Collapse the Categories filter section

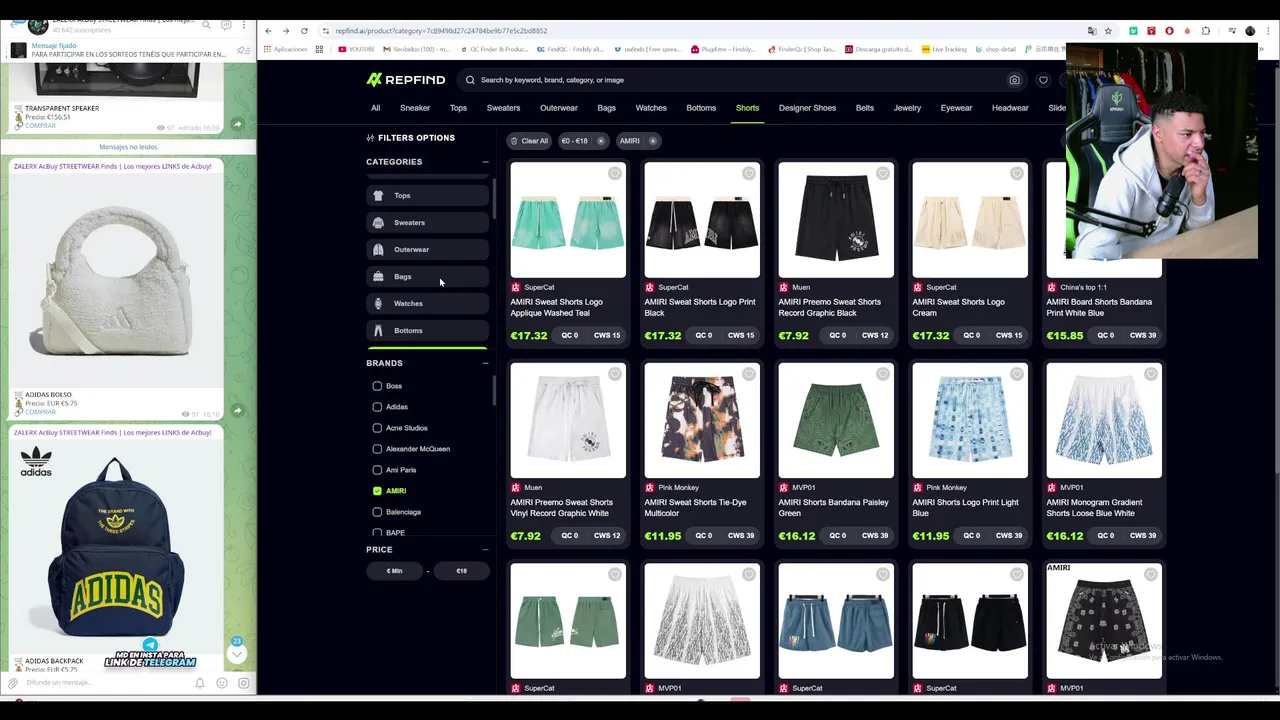(485, 162)
